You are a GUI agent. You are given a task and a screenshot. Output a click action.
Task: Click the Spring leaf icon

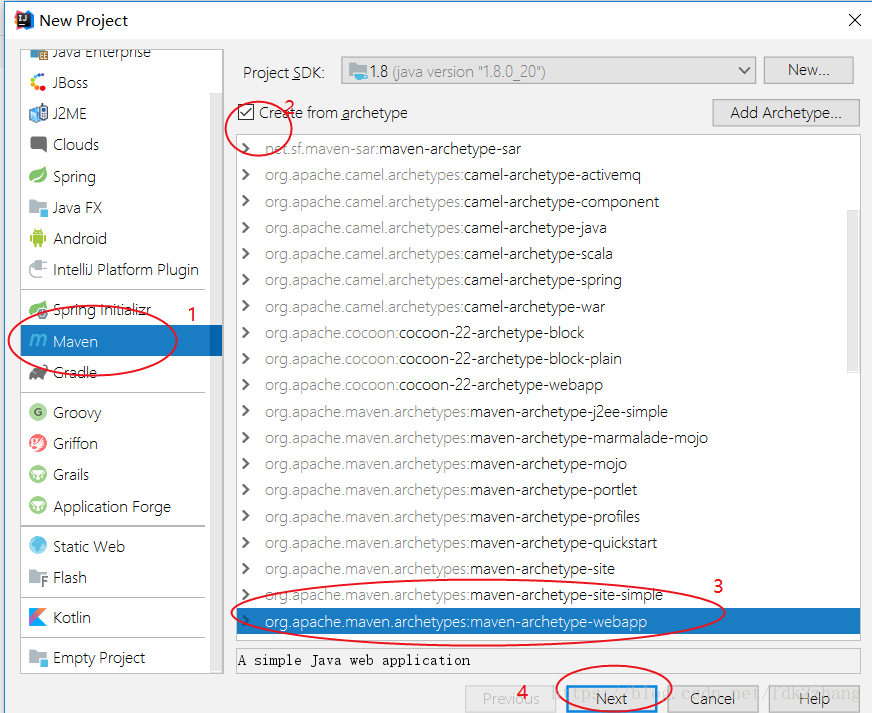(38, 176)
